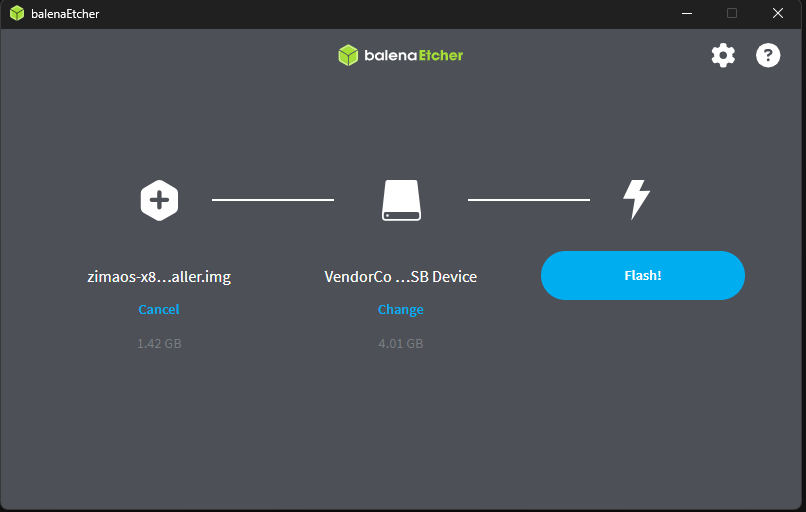Image resolution: width=806 pixels, height=512 pixels.
Task: Click the hexagon plus image source icon
Action: [x=159, y=200]
